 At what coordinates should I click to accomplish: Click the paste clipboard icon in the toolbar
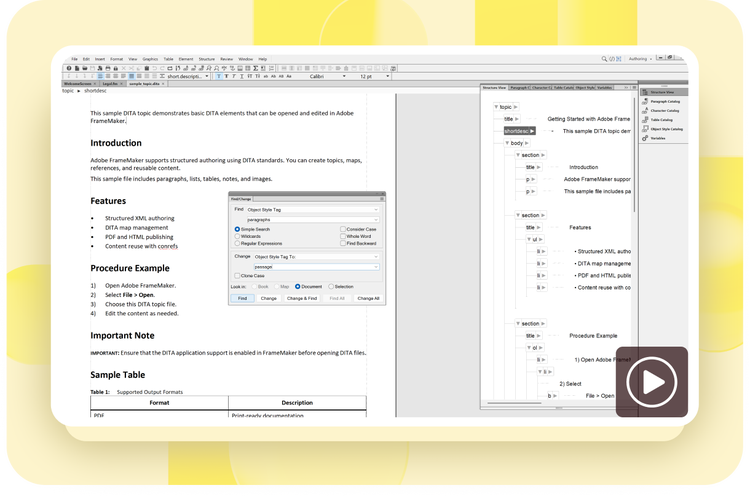click(146, 68)
